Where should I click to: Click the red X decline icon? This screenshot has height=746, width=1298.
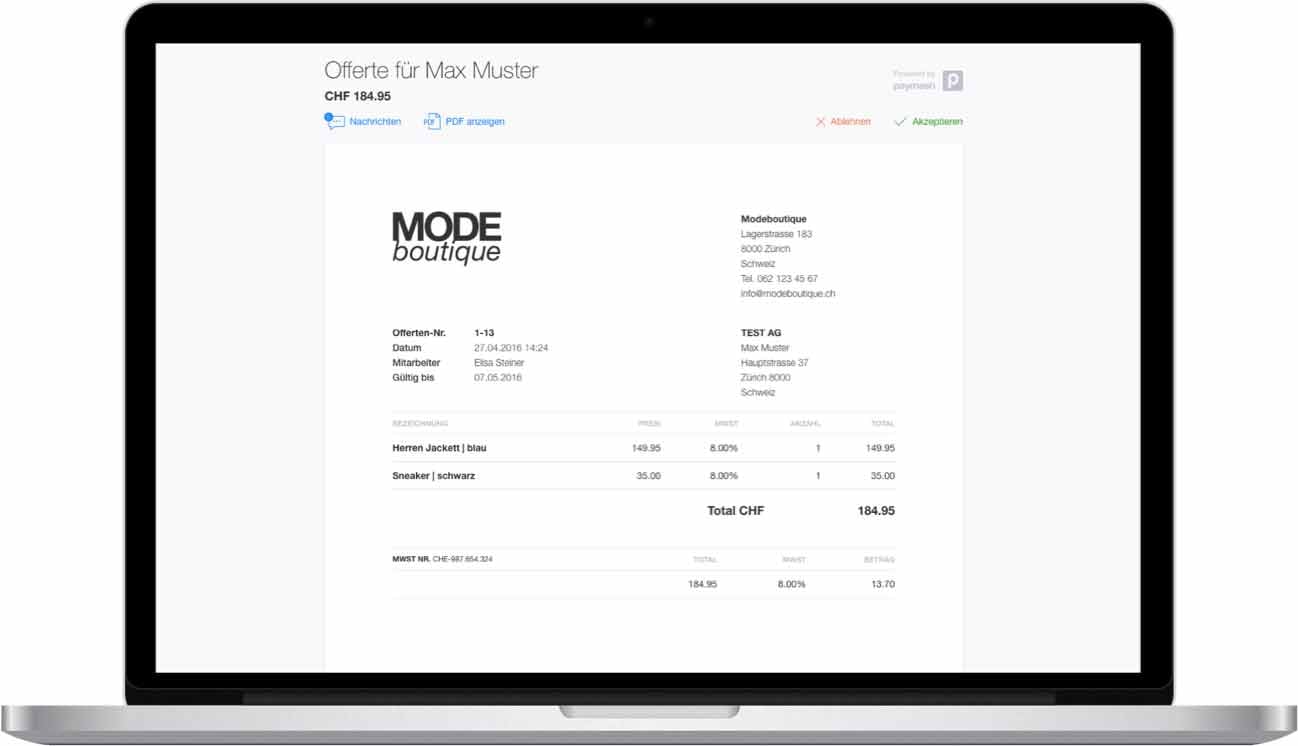pos(820,122)
